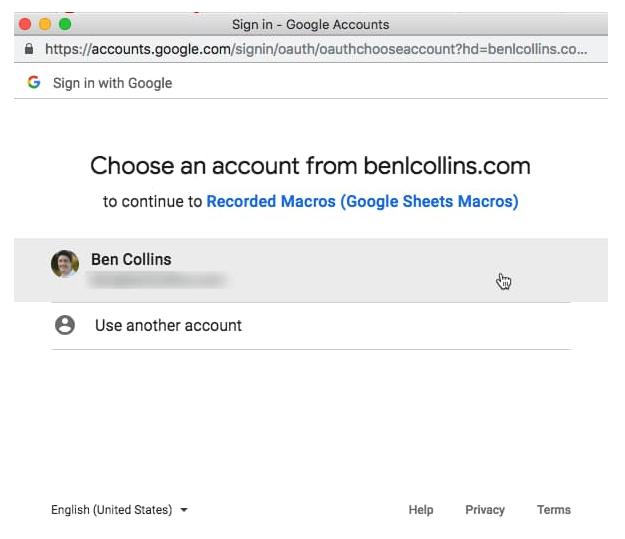Viewport: 625px width, 539px height.
Task: Click the blurred email under Ben Collins
Action: (x=156, y=281)
